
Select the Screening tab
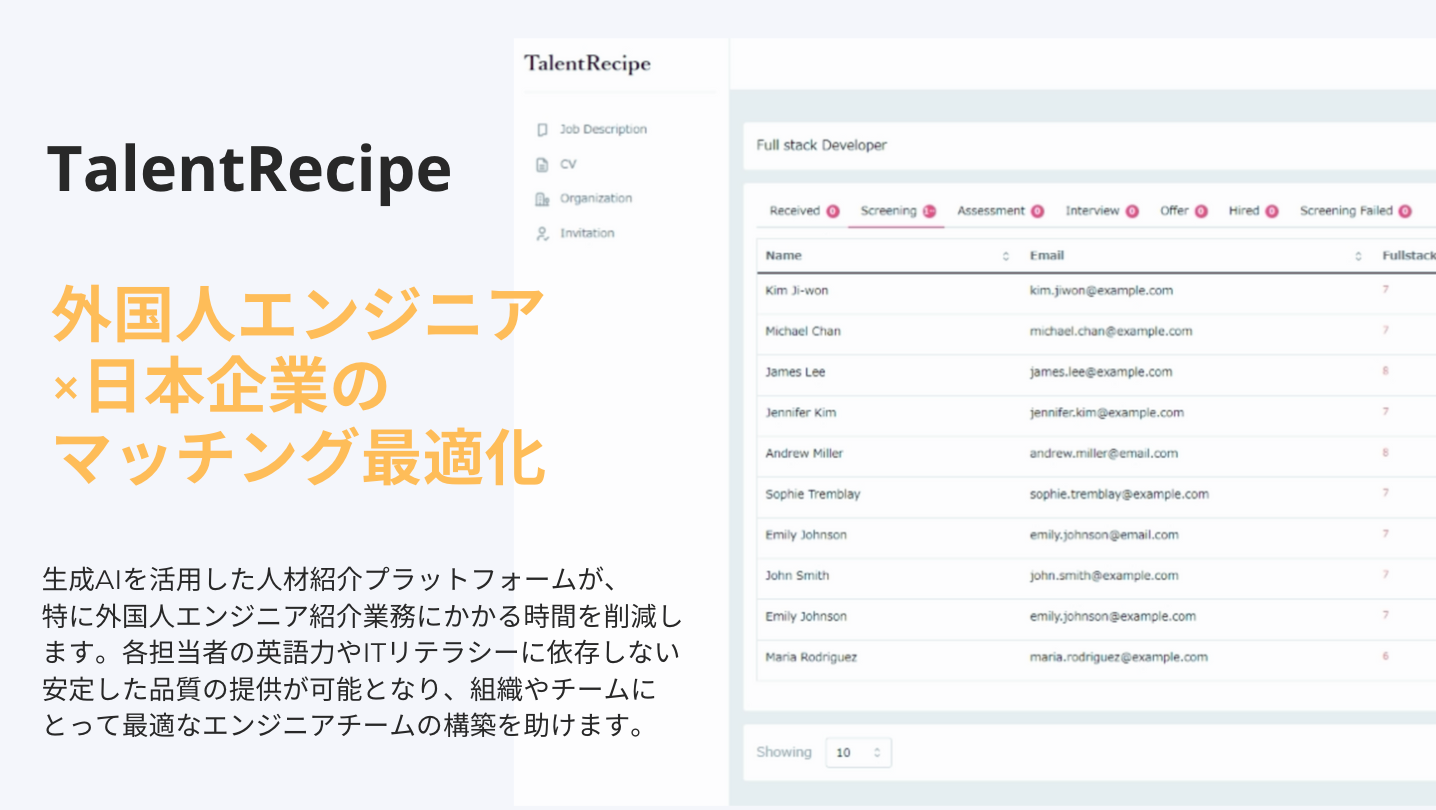pos(897,211)
